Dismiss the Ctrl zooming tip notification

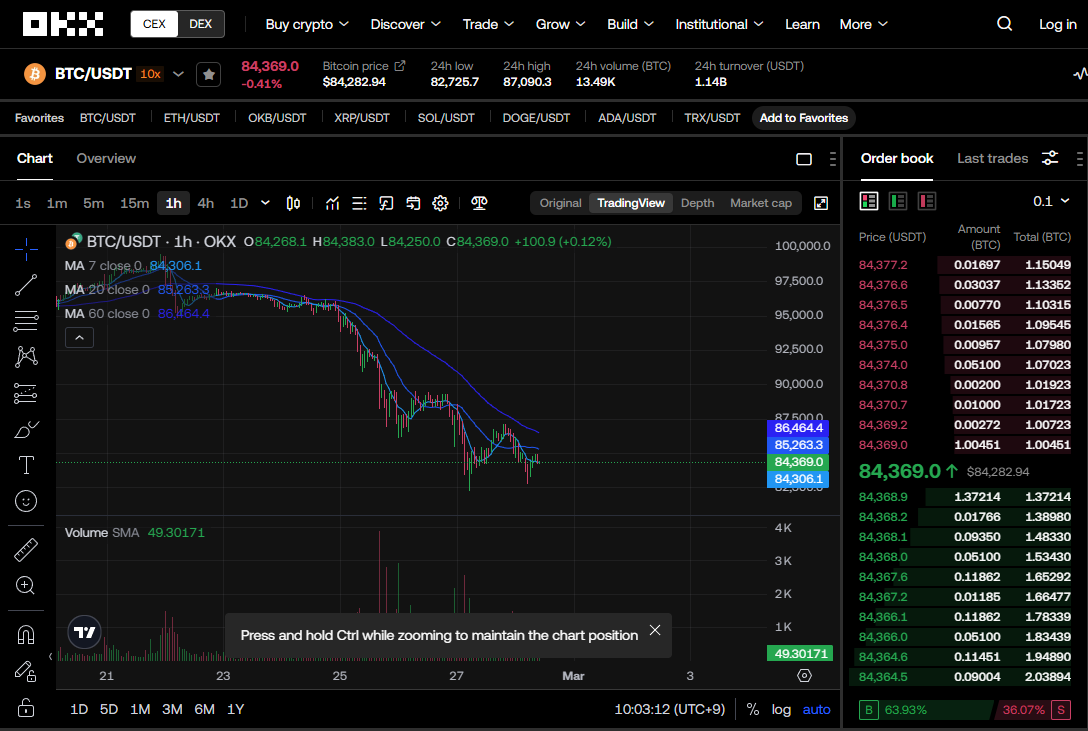(x=655, y=630)
